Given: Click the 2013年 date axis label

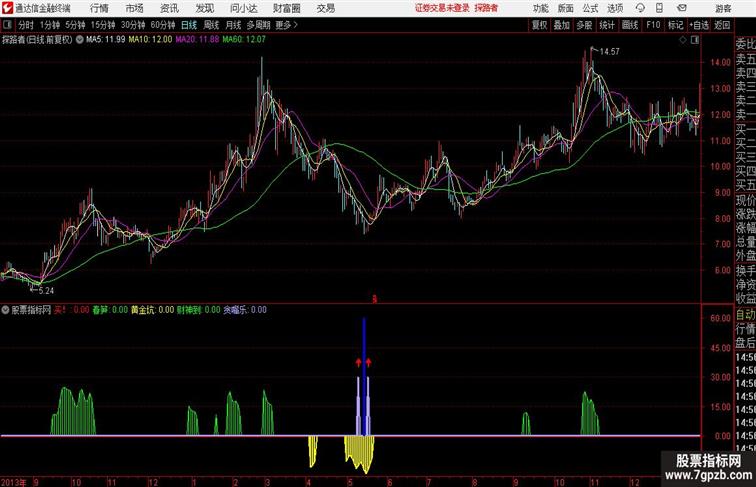Looking at the screenshot, I should click(14, 482).
